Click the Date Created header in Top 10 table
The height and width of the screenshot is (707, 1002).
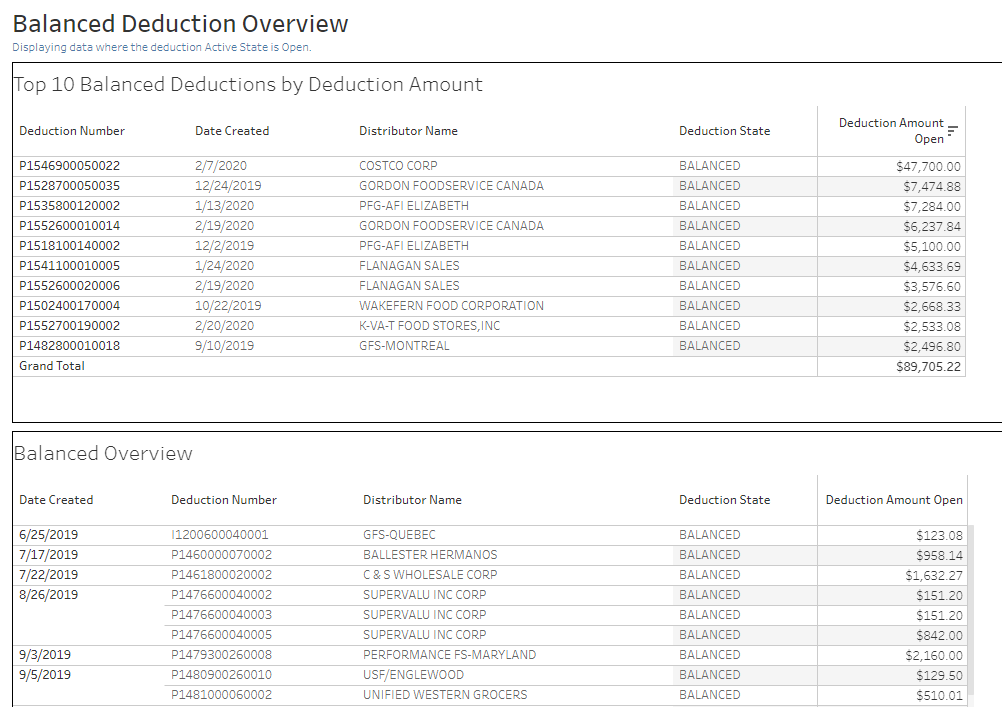[x=232, y=131]
